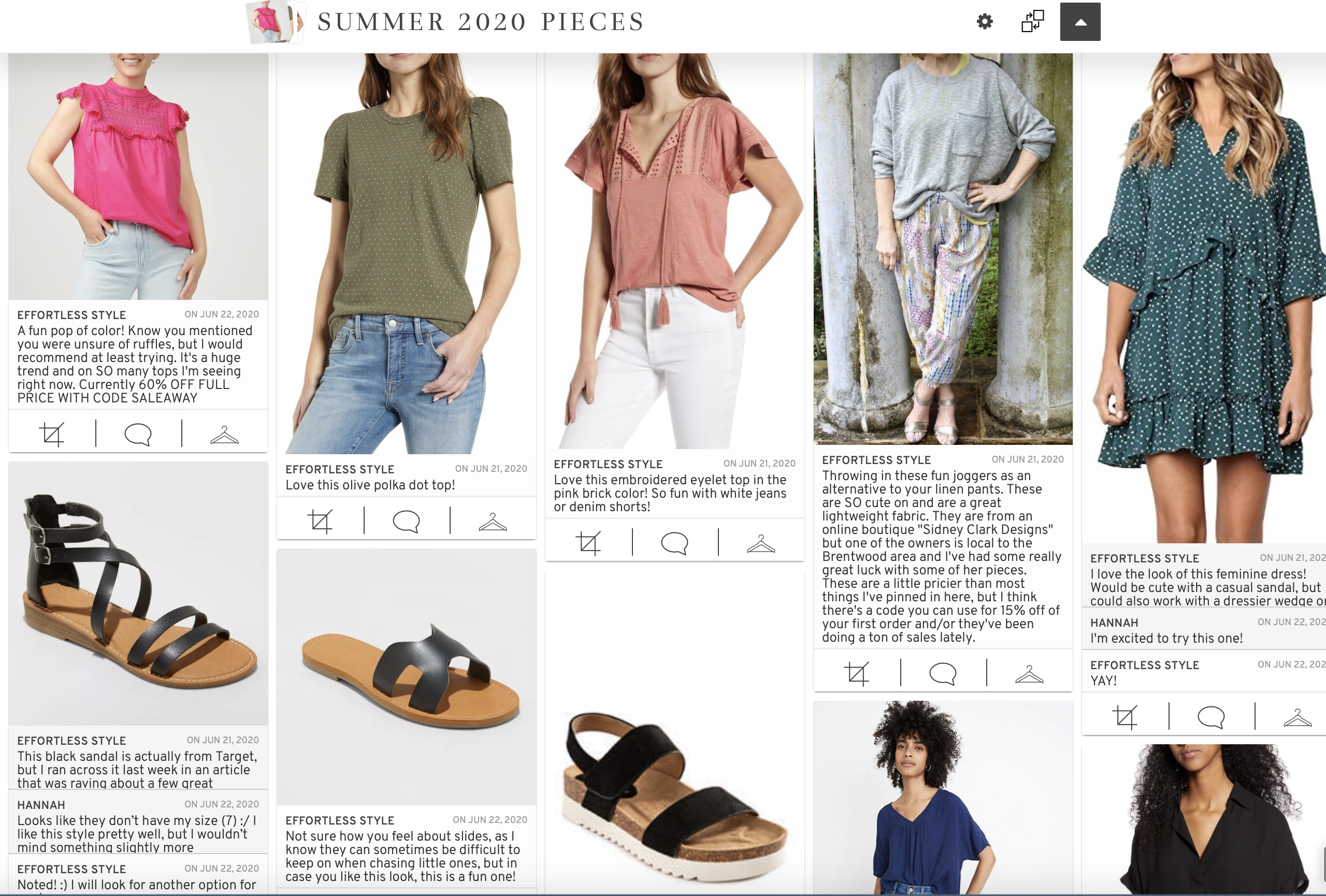Open comment bubble under pink ruffle top
Viewport: 1326px width, 896px height.
[x=137, y=434]
